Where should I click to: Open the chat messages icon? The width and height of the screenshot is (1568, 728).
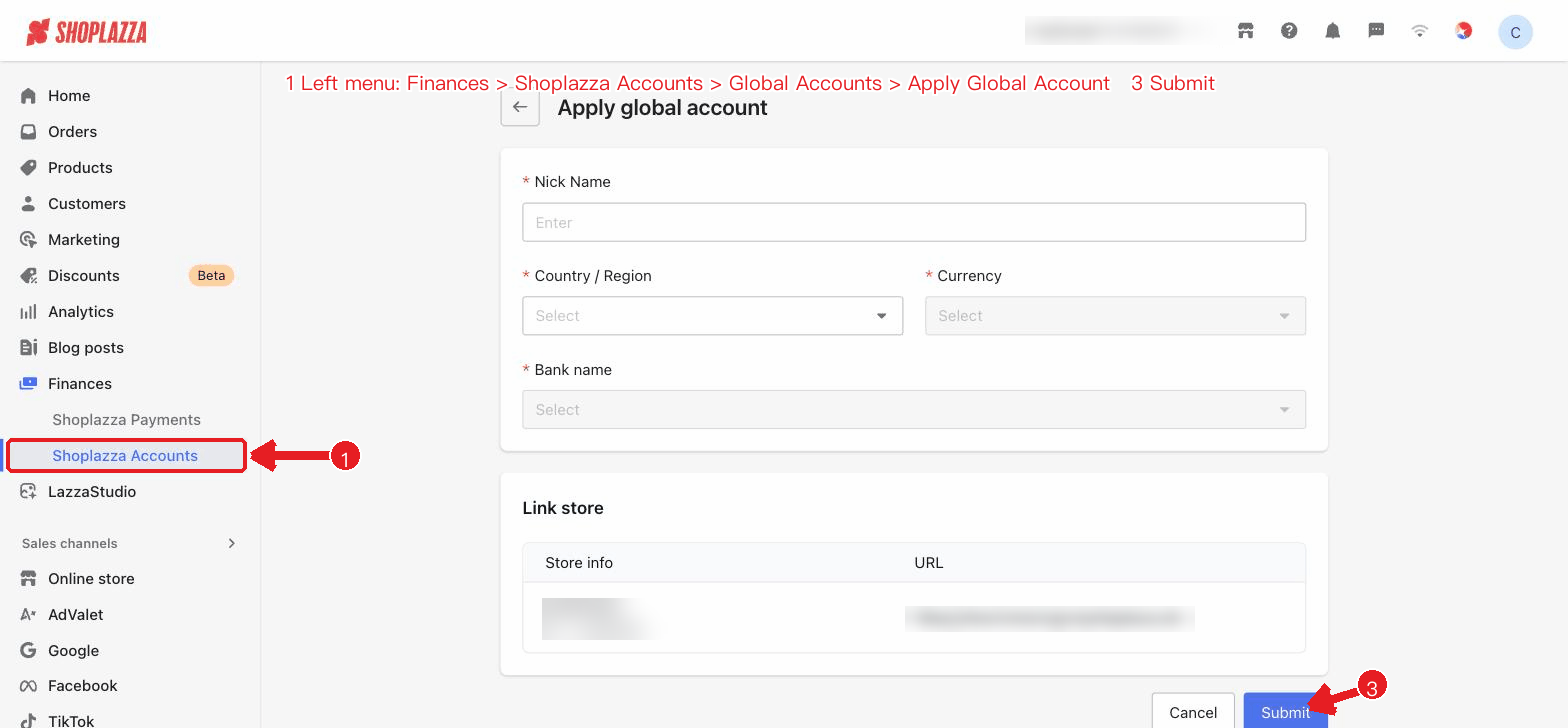[x=1376, y=31]
